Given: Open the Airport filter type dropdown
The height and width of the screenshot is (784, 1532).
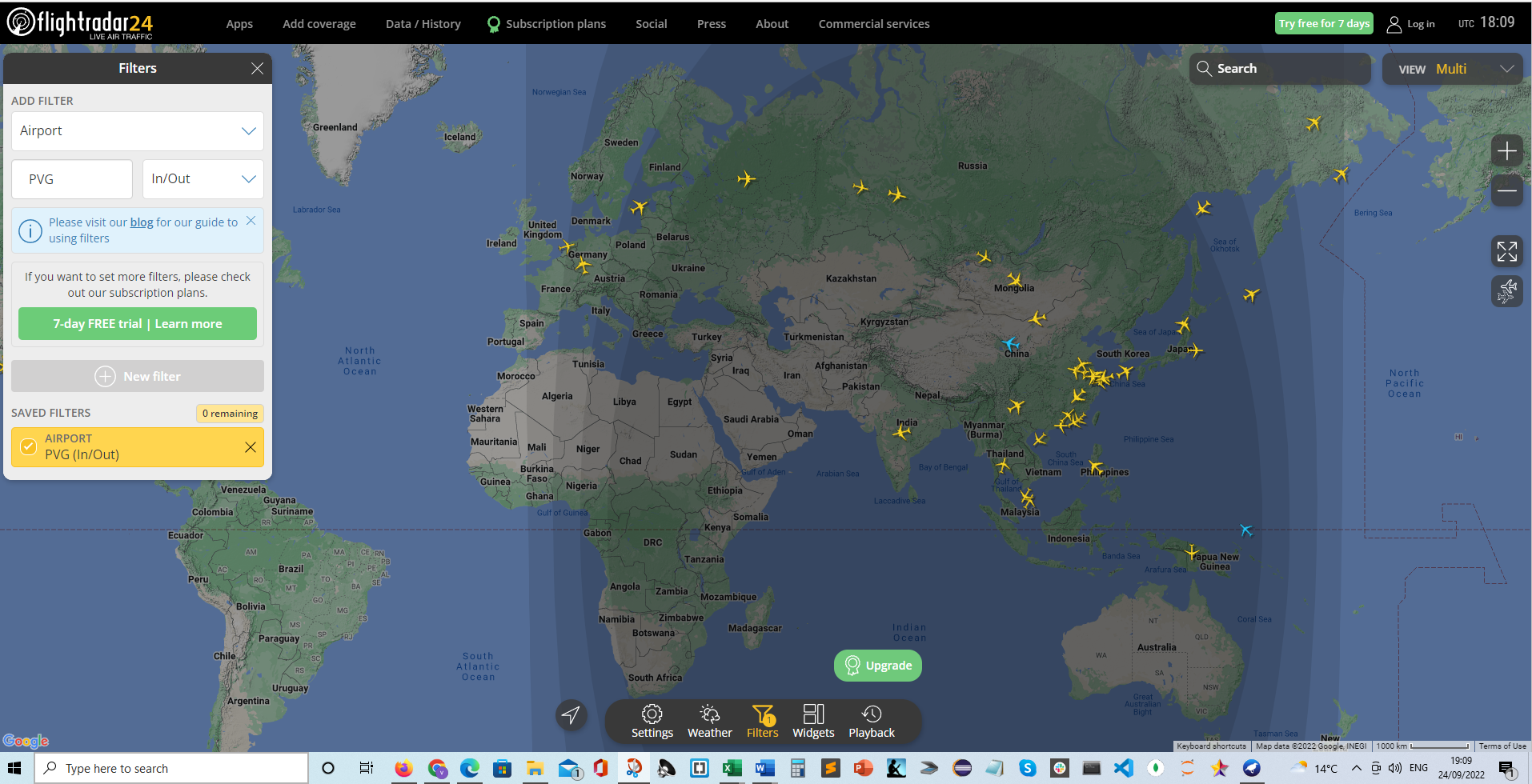Looking at the screenshot, I should point(138,131).
